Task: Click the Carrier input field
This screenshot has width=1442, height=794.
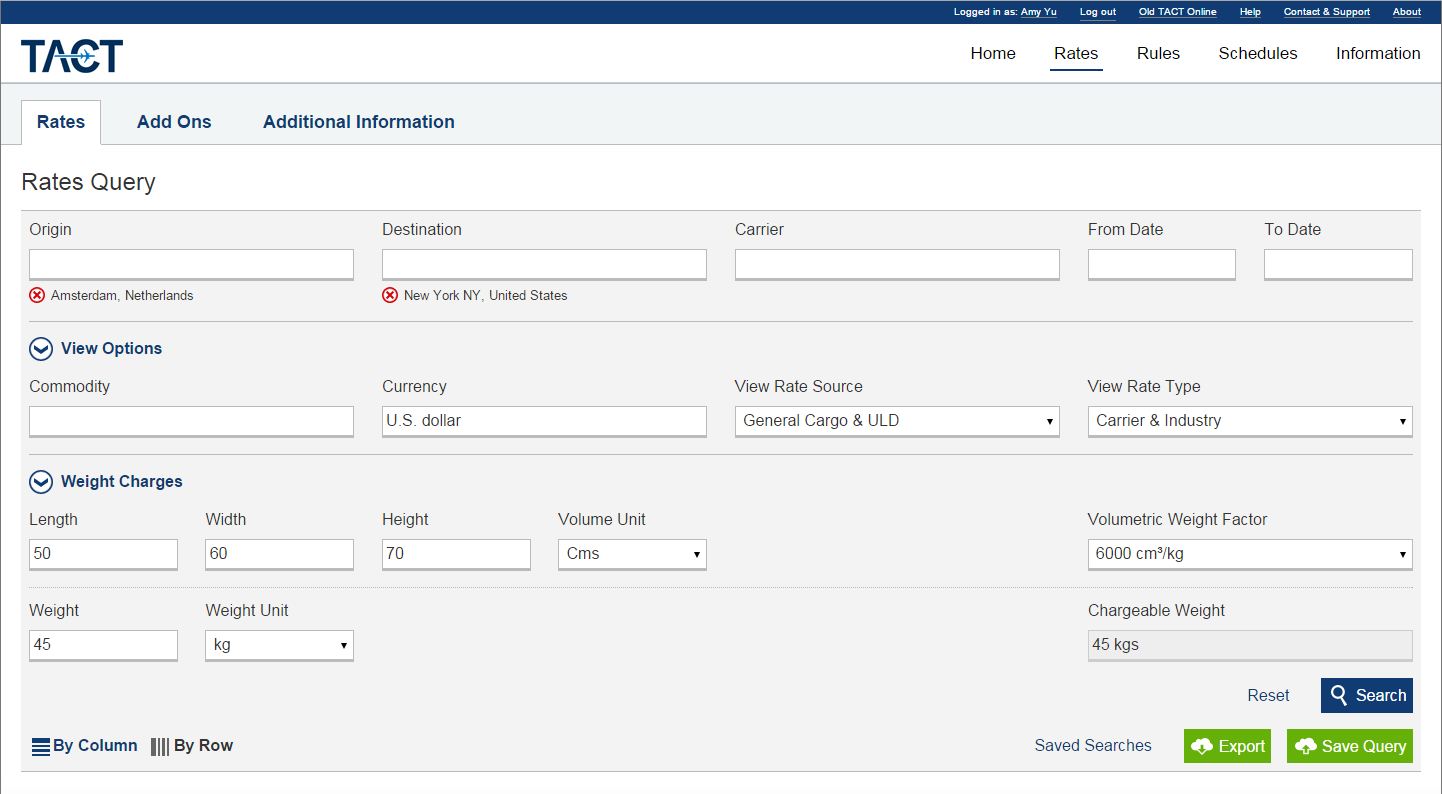Action: tap(896, 264)
